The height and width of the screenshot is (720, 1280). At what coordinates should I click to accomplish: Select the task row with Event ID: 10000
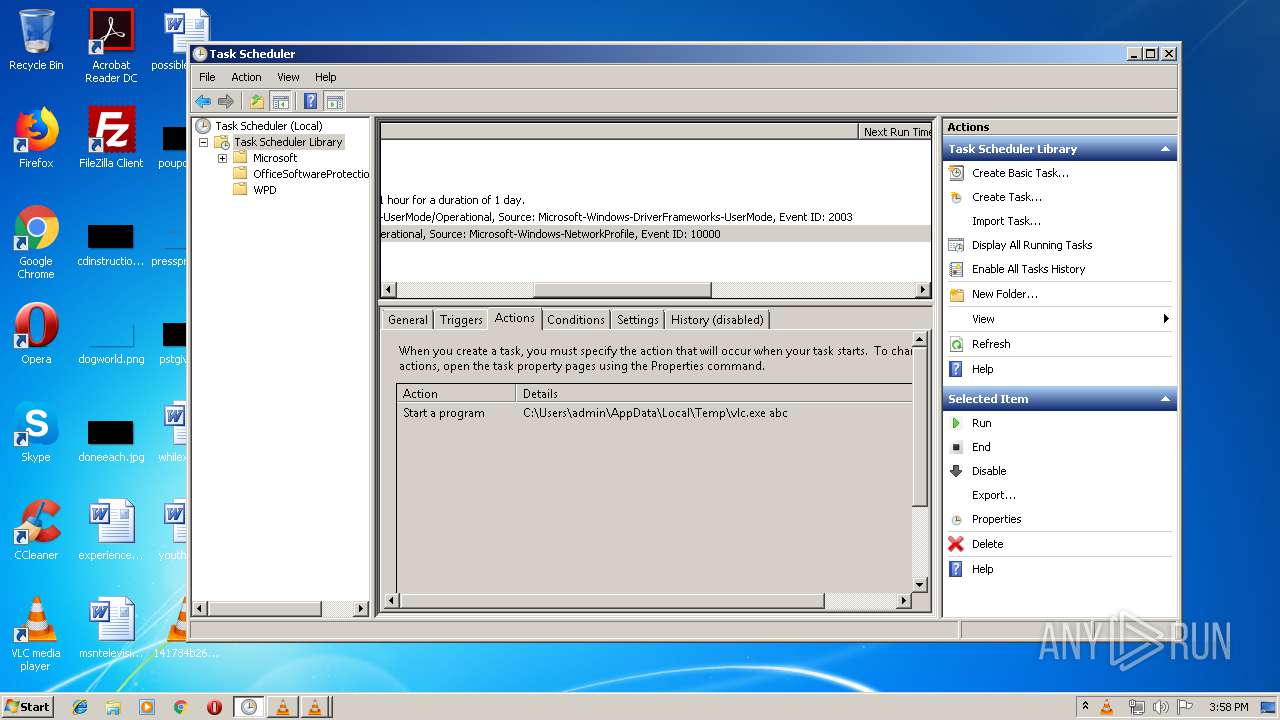pos(655,234)
